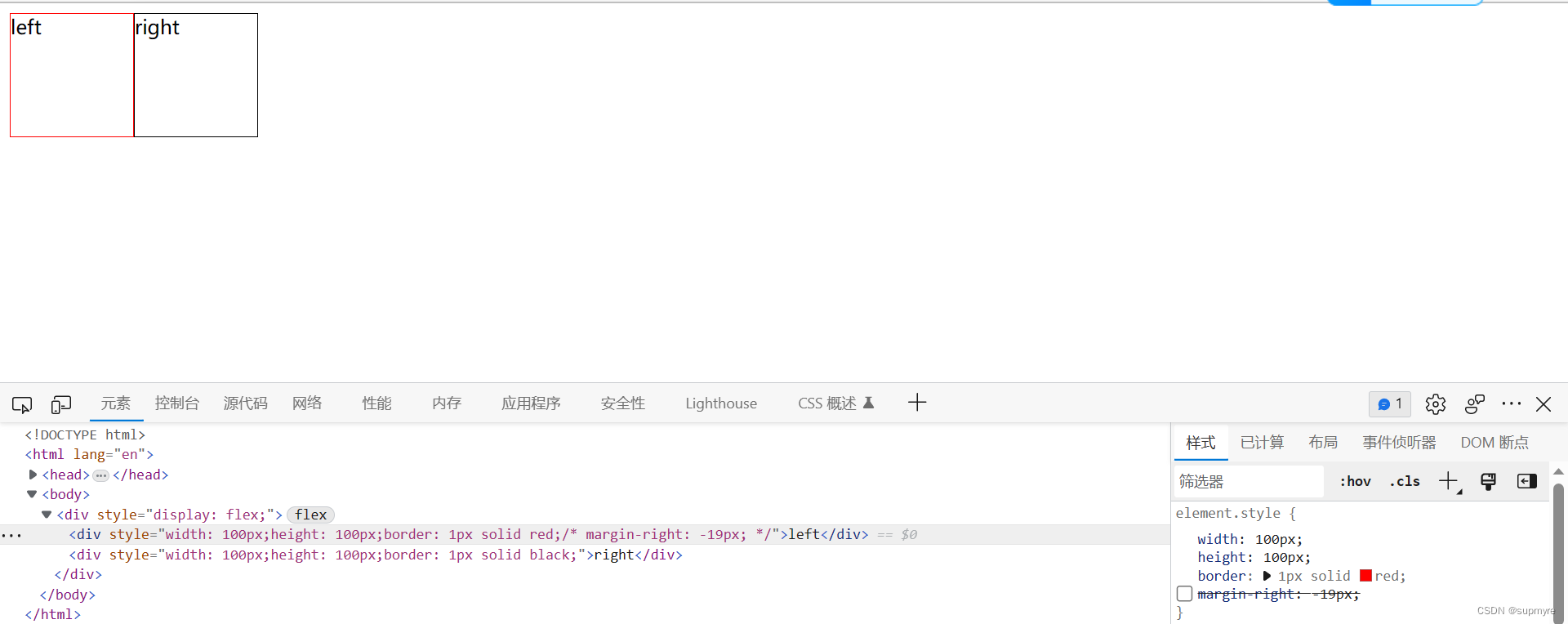
Task: Select the closing </html> tag
Action: [x=53, y=614]
